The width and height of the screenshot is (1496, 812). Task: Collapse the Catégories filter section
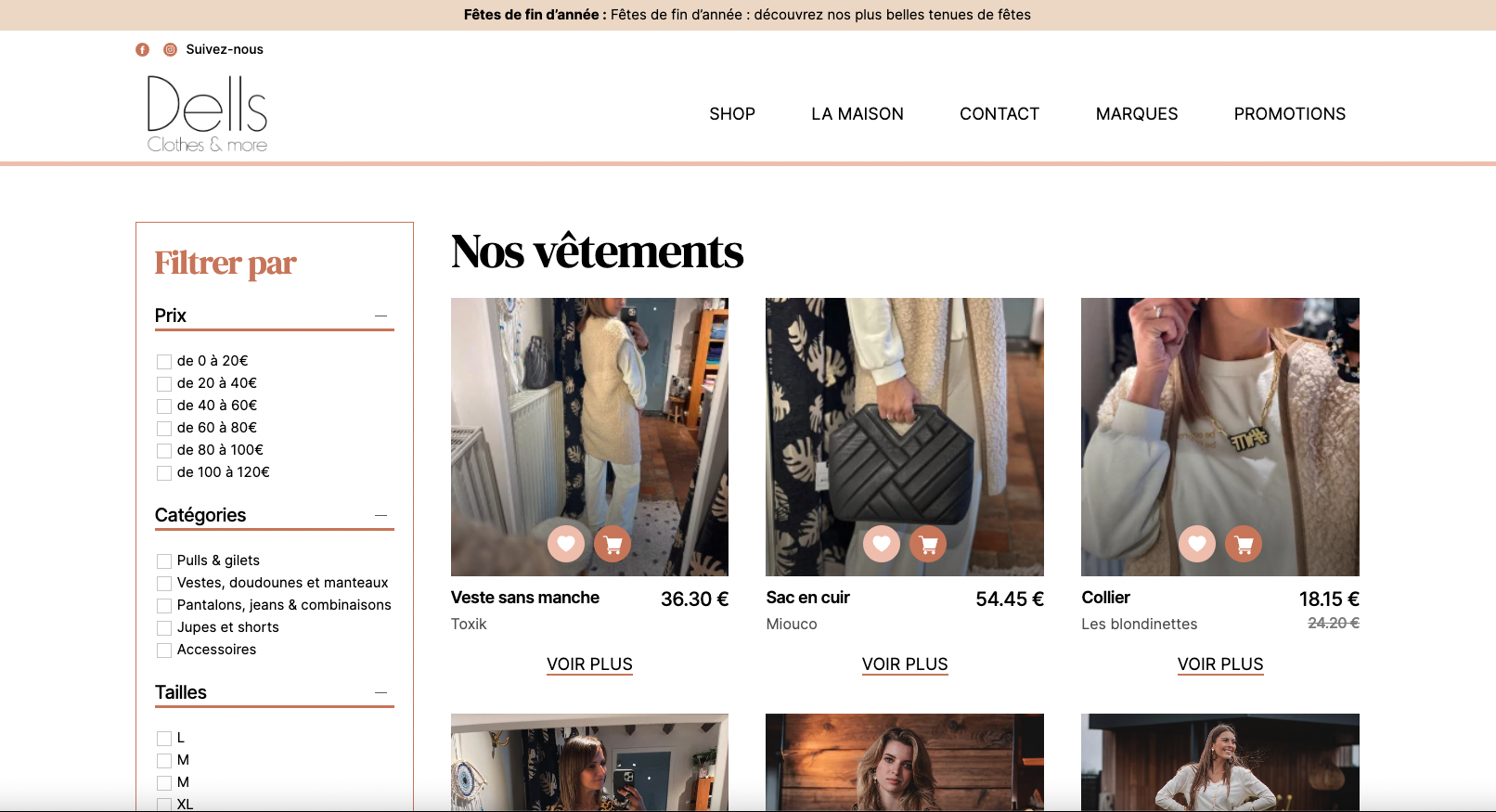click(x=380, y=516)
